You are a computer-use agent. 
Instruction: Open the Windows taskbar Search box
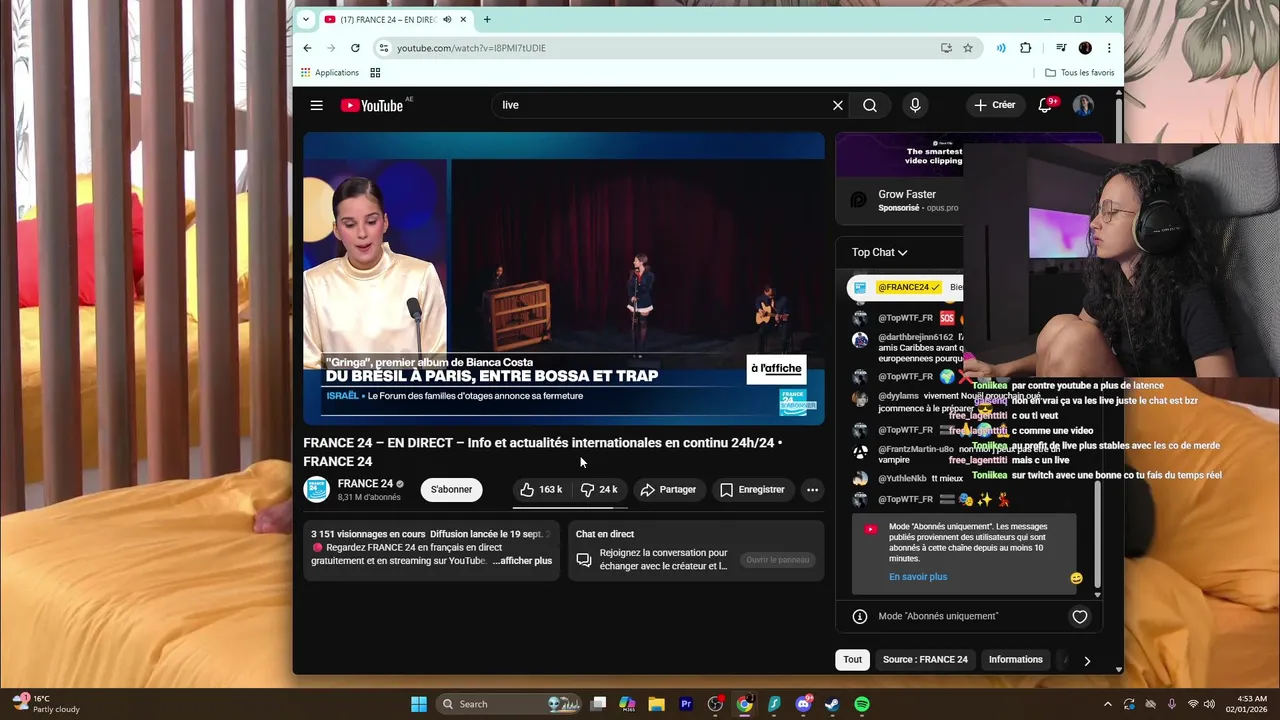[509, 704]
